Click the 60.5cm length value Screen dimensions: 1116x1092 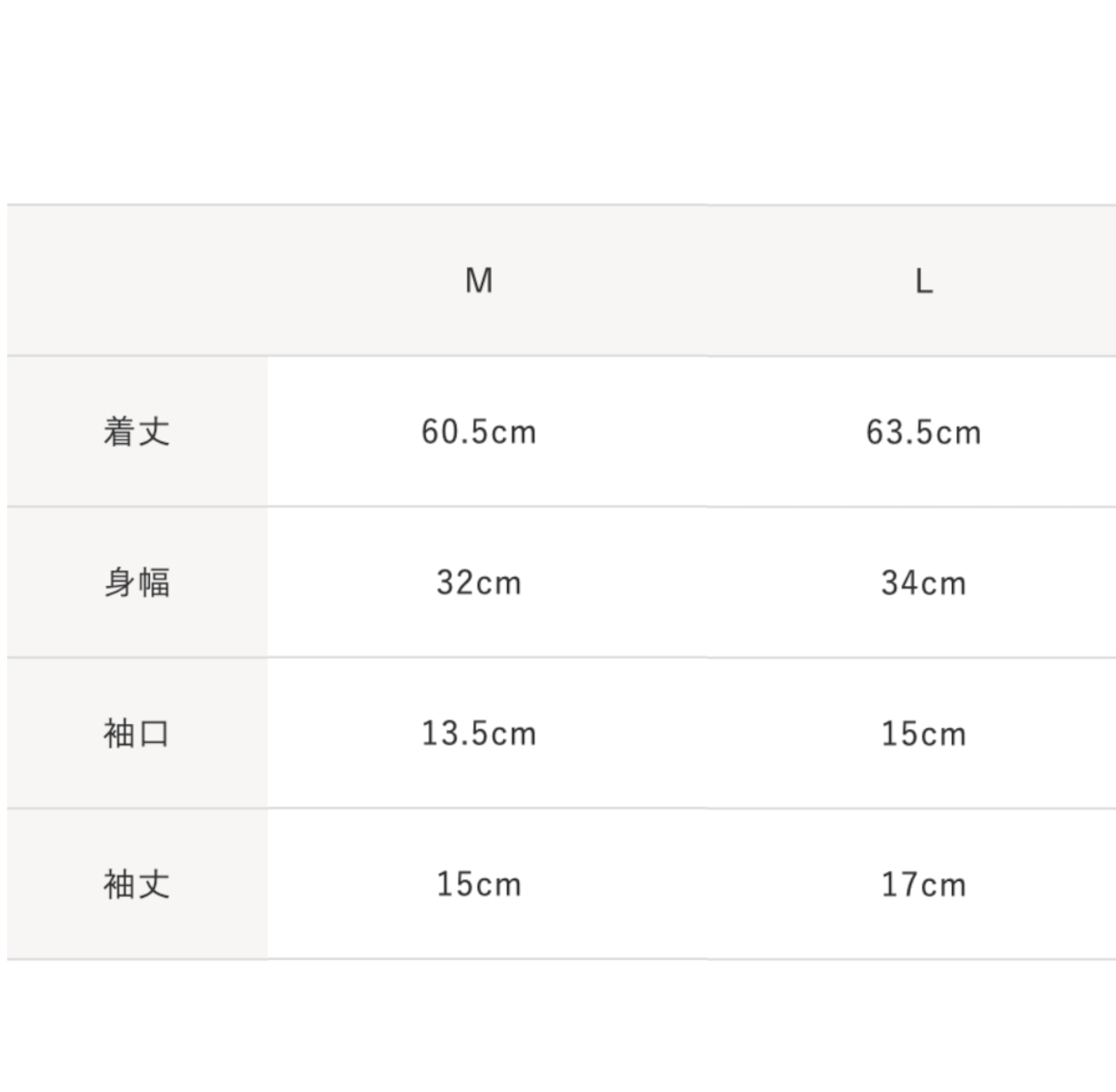(479, 432)
